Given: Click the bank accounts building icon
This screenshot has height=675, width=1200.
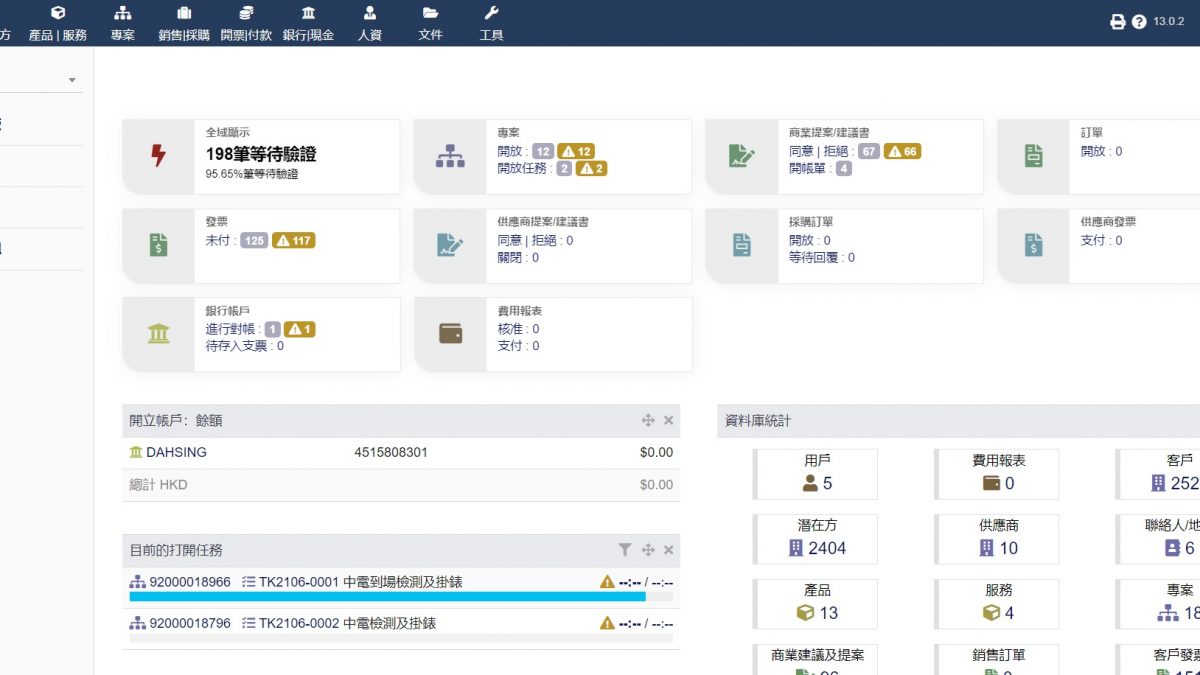Looking at the screenshot, I should coord(158,334).
